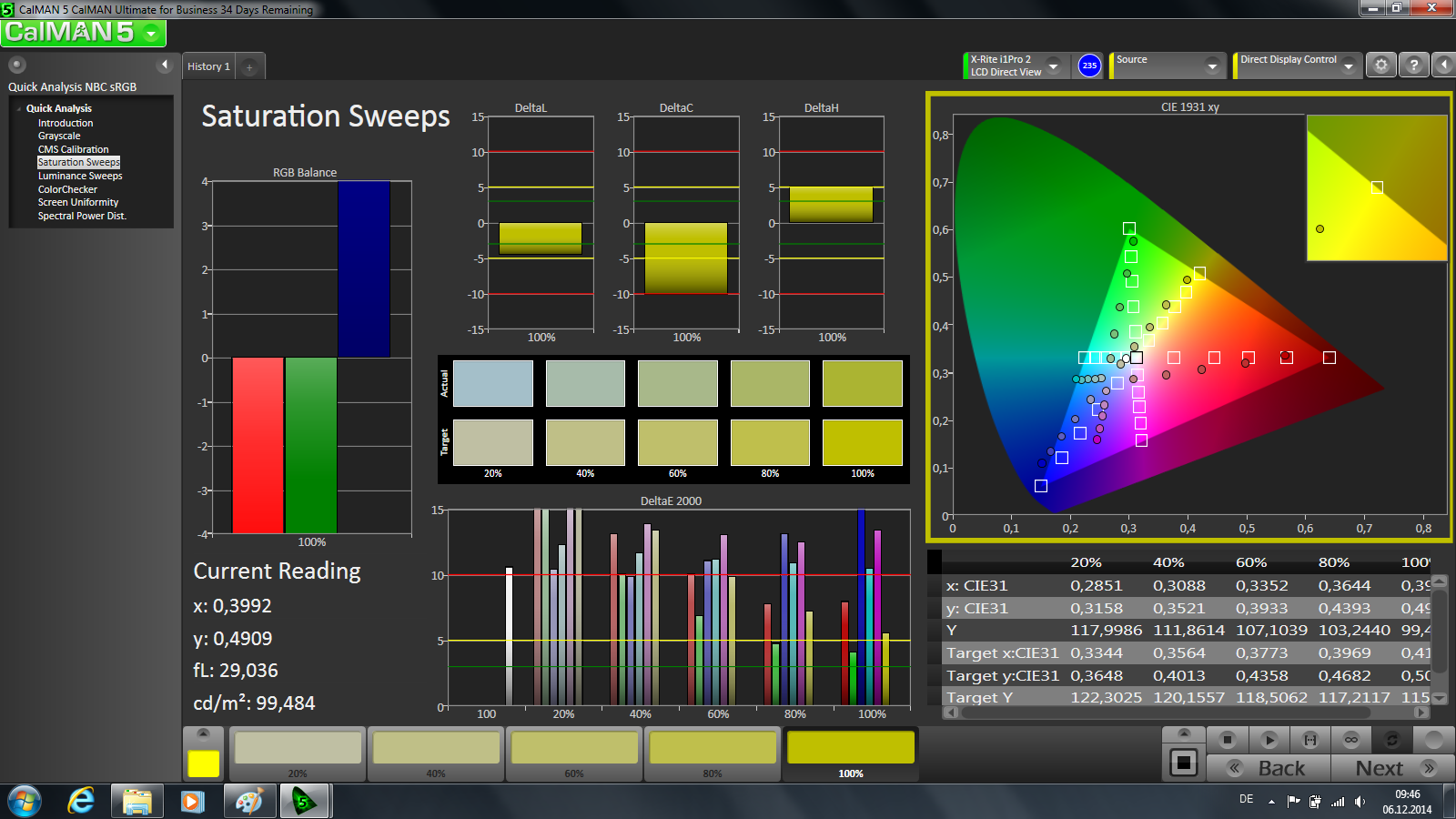1456x819 pixels.
Task: Open settings with the gear icon
Action: point(1381,66)
